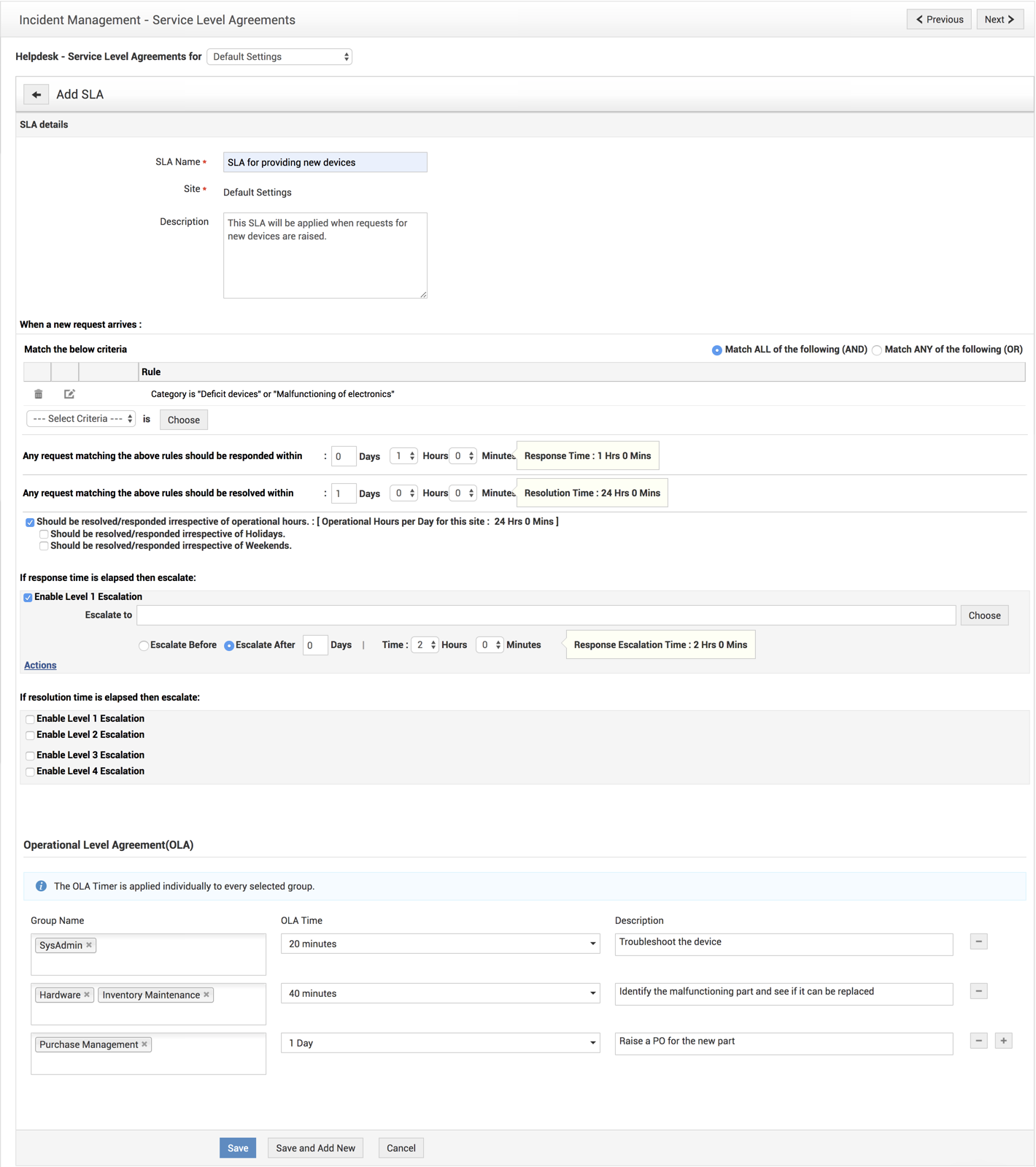The image size is (1036, 1167).
Task: Click the back arrow beside Add SLA
Action: click(x=36, y=95)
